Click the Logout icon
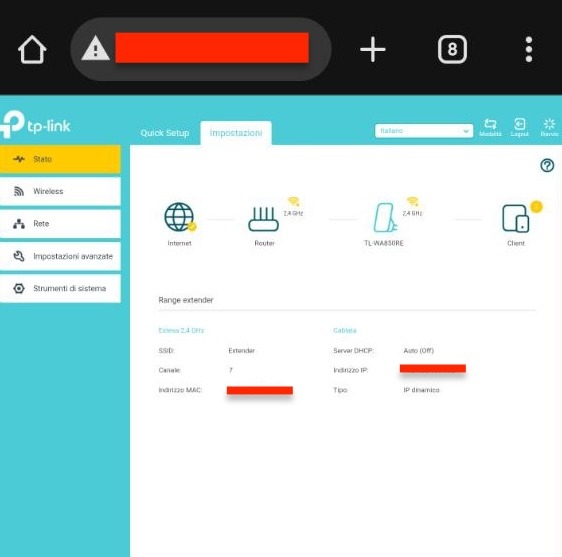This screenshot has width=562, height=557. pos(520,127)
